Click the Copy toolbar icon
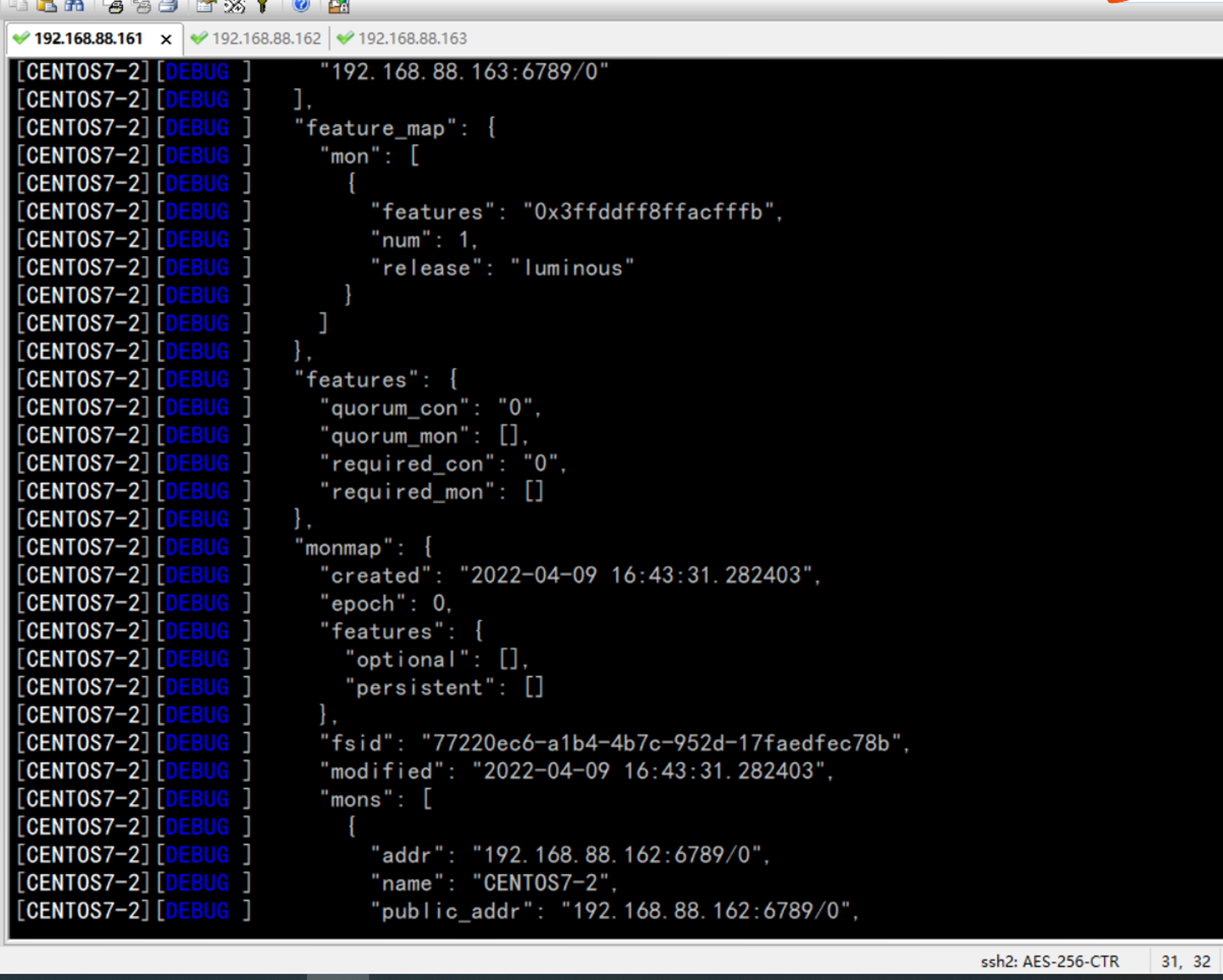The image size is (1223, 980). click(x=18, y=5)
